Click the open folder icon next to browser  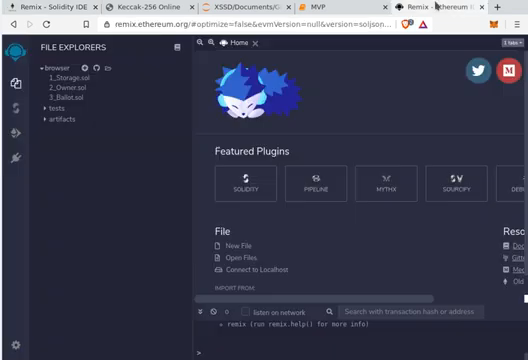coord(108,68)
